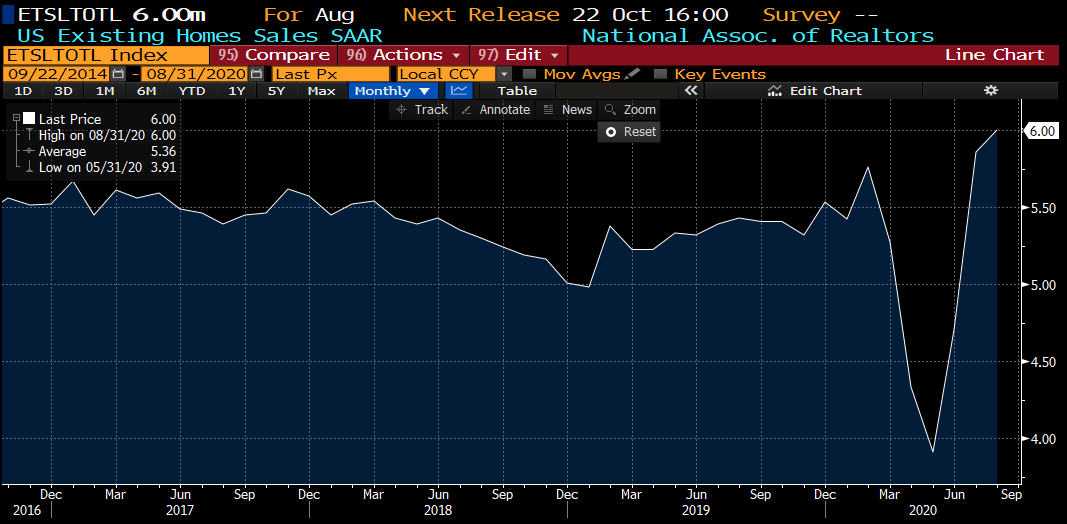Click the ETSLTOTL Index security field
The image size is (1067, 524).
click(x=106, y=55)
